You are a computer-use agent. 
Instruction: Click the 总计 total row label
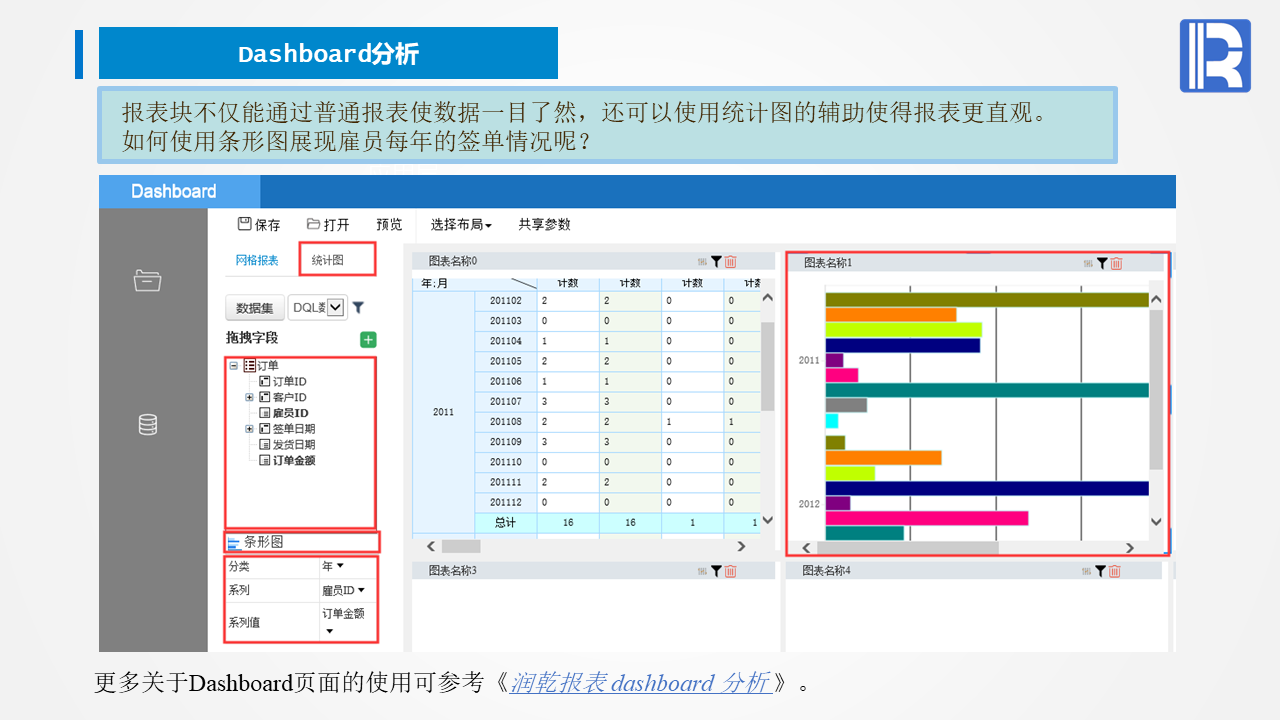pyautogui.click(x=506, y=523)
